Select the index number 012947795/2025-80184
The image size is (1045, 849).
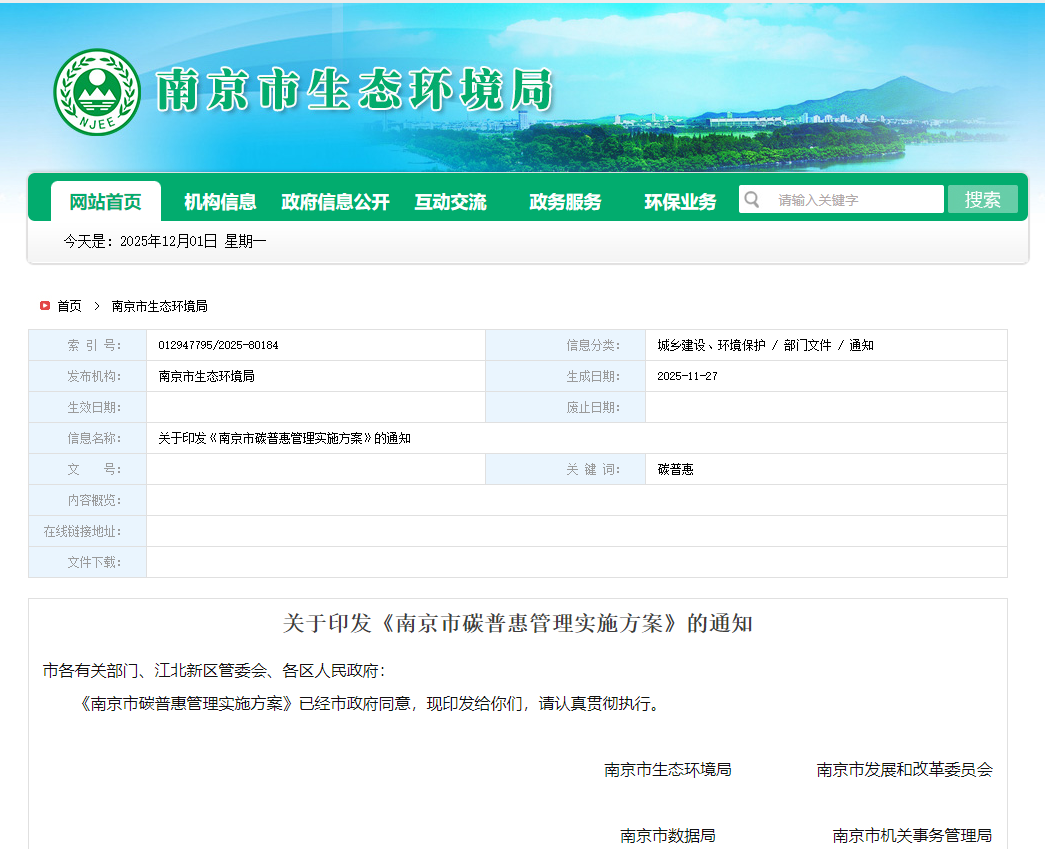218,345
